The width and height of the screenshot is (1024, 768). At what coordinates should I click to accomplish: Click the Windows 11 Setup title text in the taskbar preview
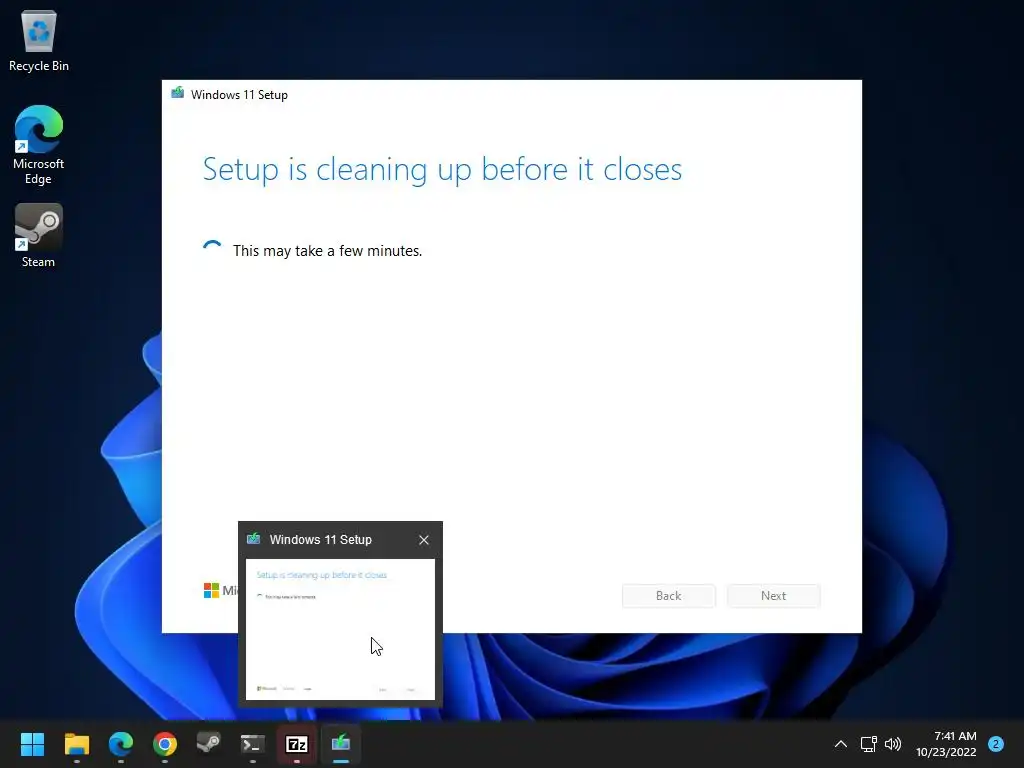[x=321, y=539]
